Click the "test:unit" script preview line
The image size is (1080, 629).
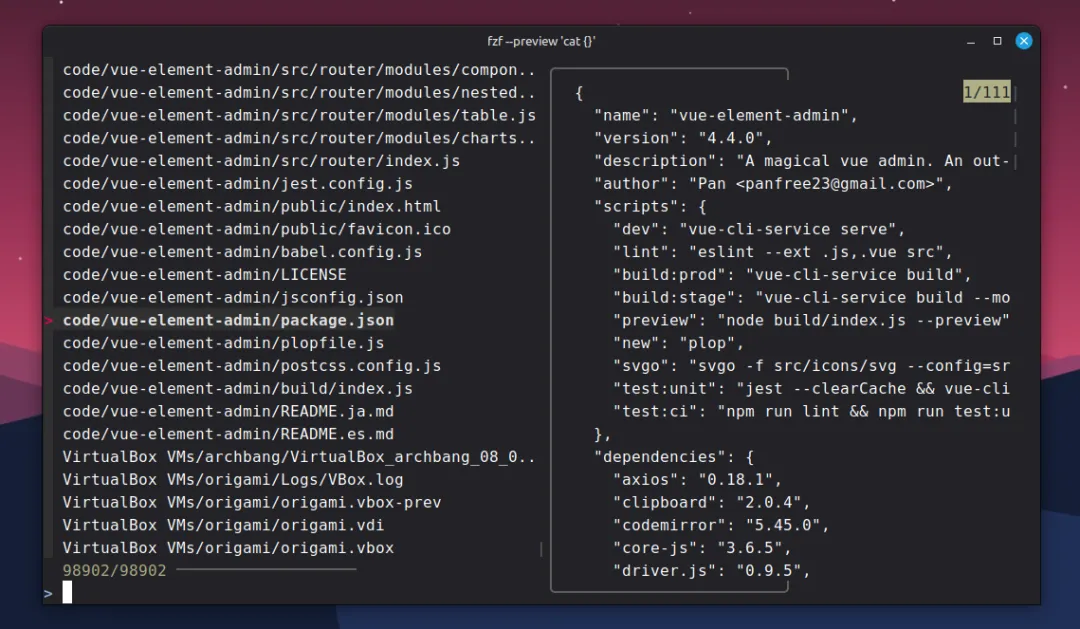[811, 388]
